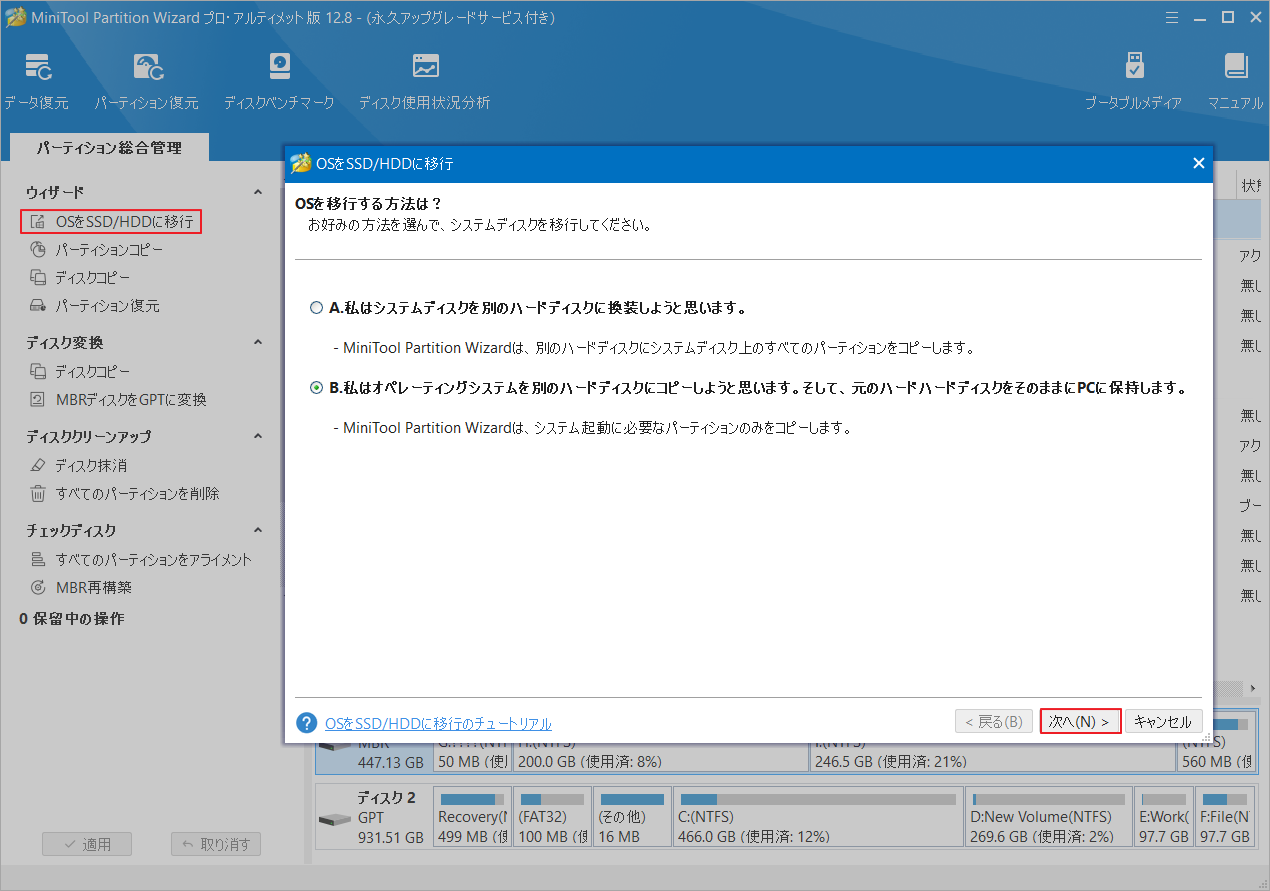The image size is (1270, 891).
Task: Open the Data Recovery (データ復元) tool
Action: pyautogui.click(x=37, y=81)
